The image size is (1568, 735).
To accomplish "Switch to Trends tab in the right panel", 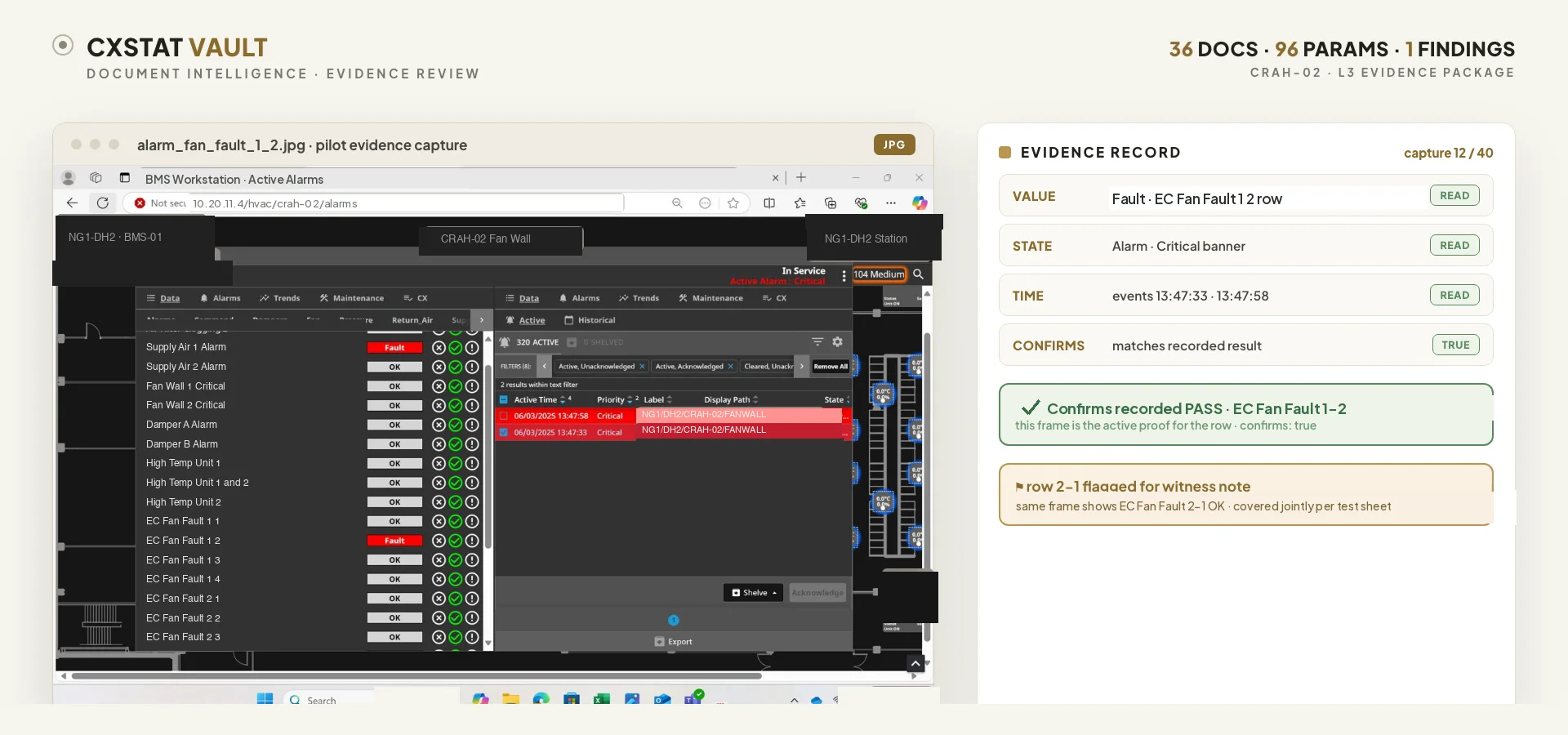I will 639,298.
